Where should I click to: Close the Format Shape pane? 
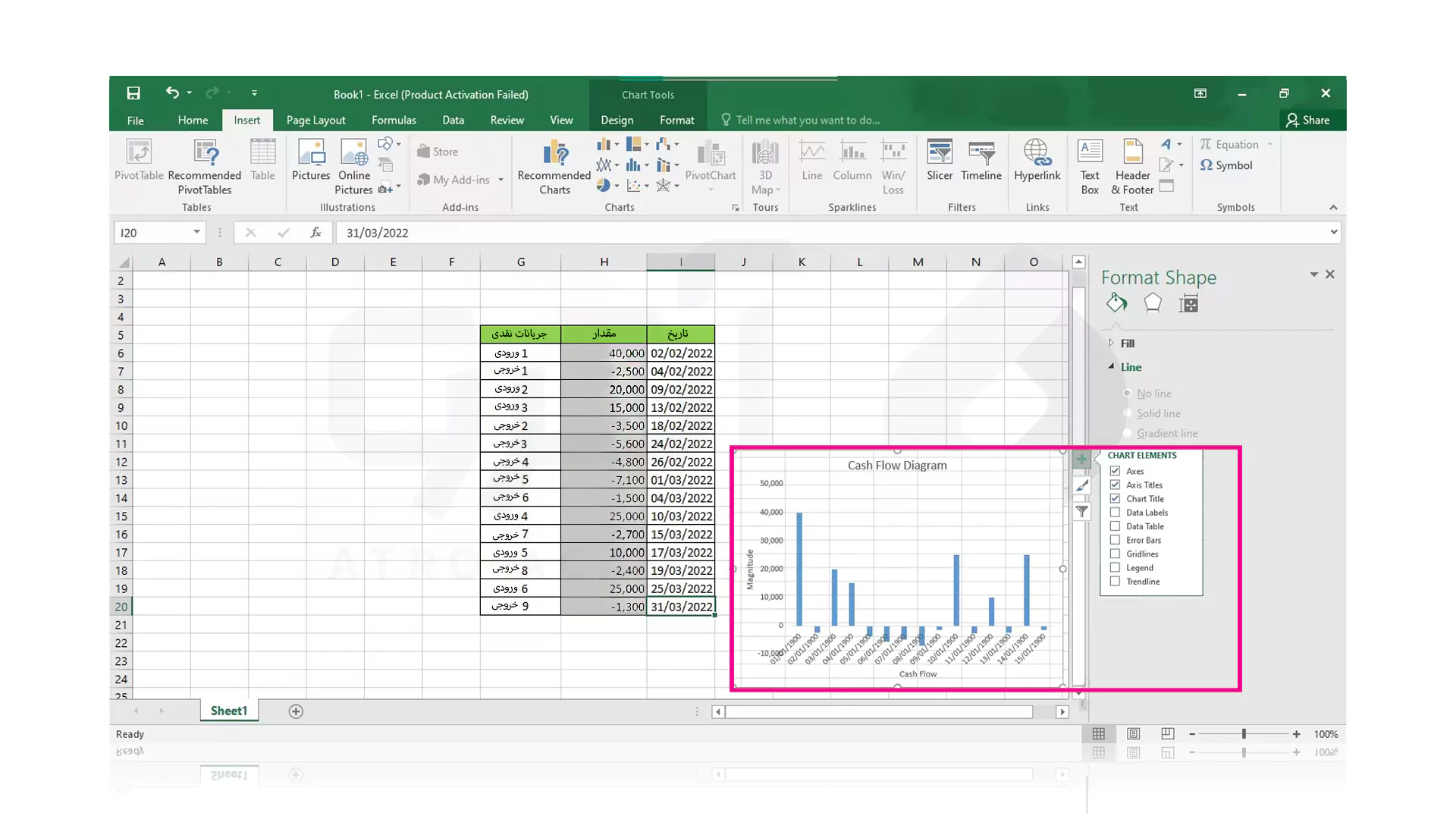point(1329,275)
